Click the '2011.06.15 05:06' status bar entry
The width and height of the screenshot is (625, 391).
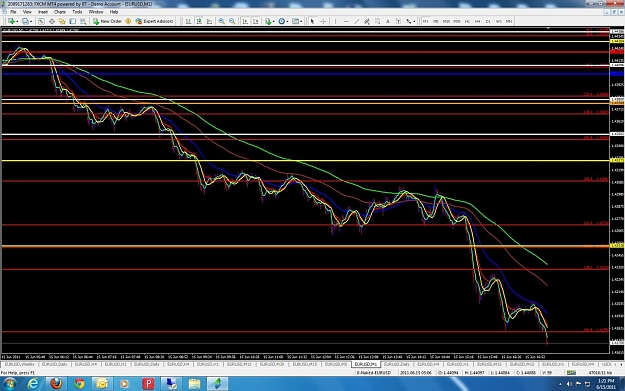tap(415, 373)
